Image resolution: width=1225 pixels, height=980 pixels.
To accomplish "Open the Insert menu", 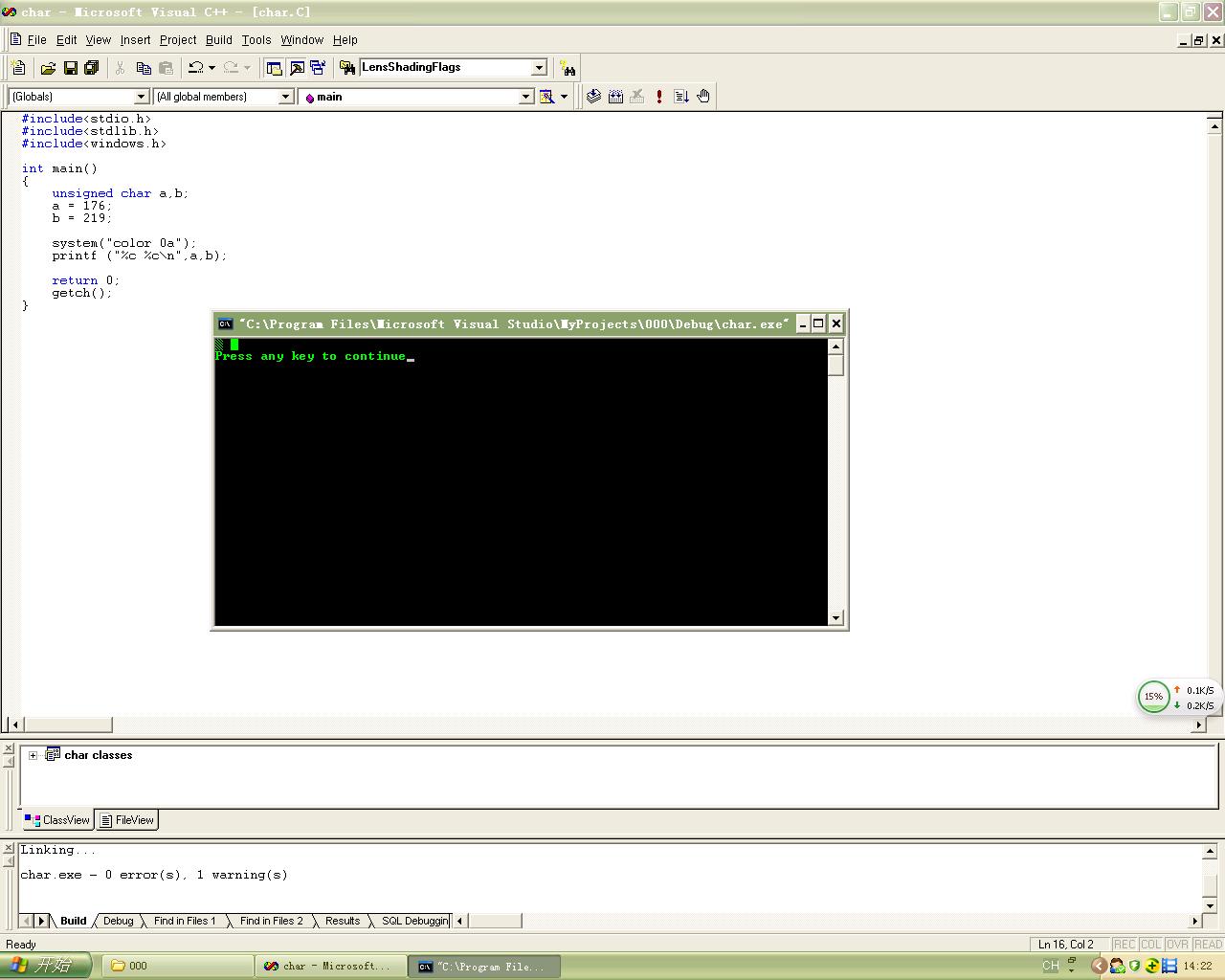I will pyautogui.click(x=136, y=40).
